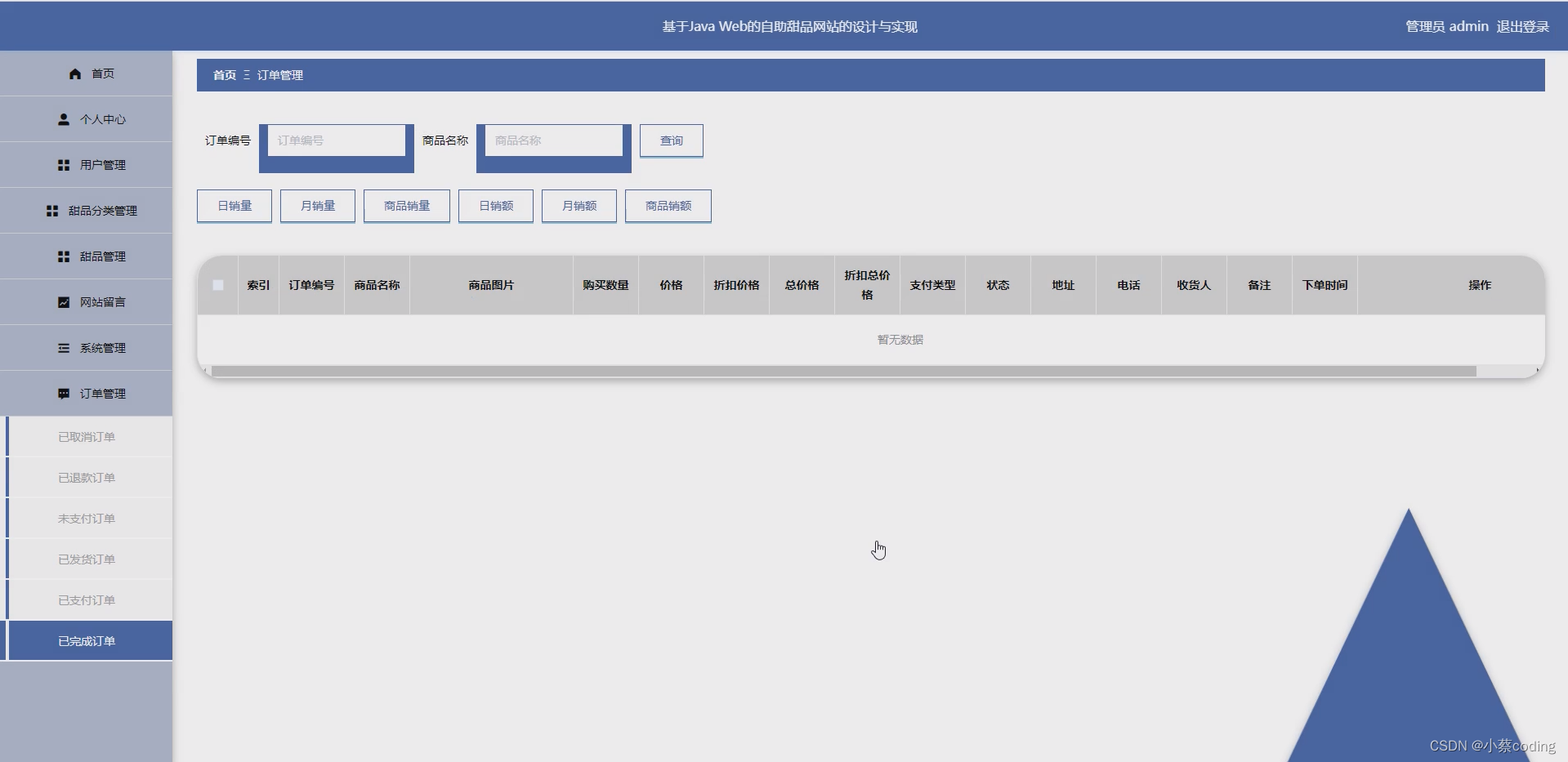Click the 订单编号 column header
Image resolution: width=1568 pixels, height=762 pixels.
pos(311,285)
